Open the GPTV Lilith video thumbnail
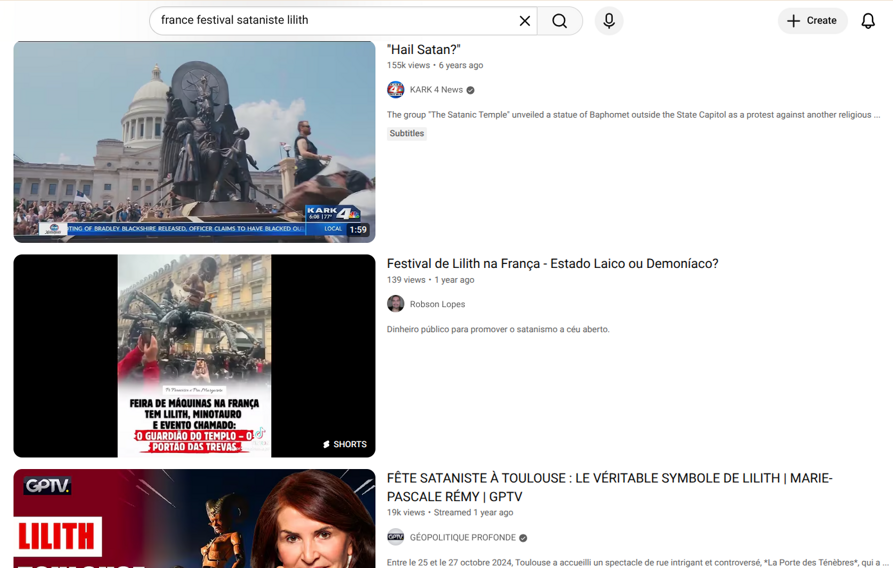893x568 pixels. [194, 518]
